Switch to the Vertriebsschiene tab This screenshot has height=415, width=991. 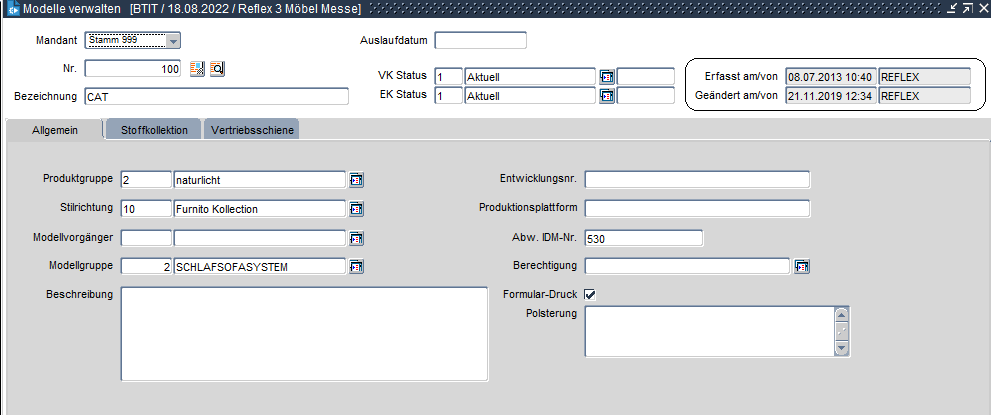[252, 131]
